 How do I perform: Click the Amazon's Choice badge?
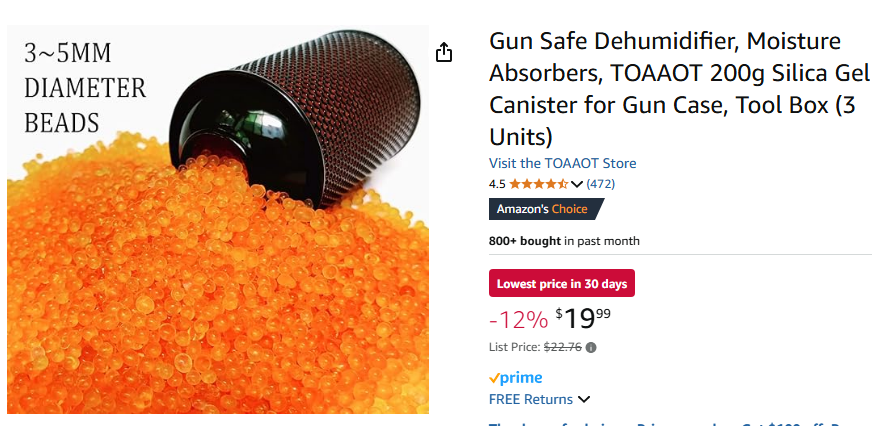click(546, 209)
